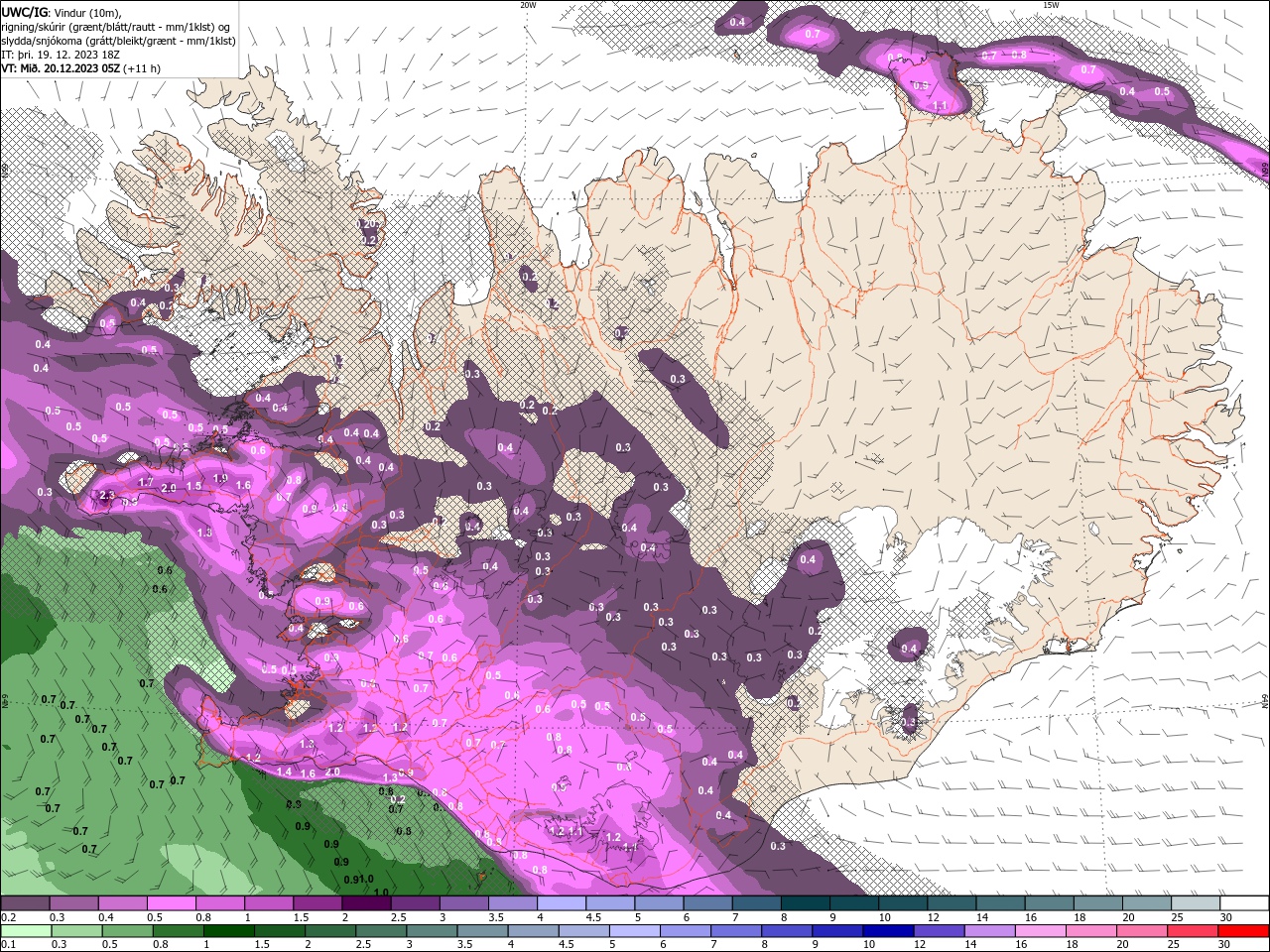Click the legend scale label 0.2
The width and height of the screenshot is (1270, 952).
pos(9,917)
